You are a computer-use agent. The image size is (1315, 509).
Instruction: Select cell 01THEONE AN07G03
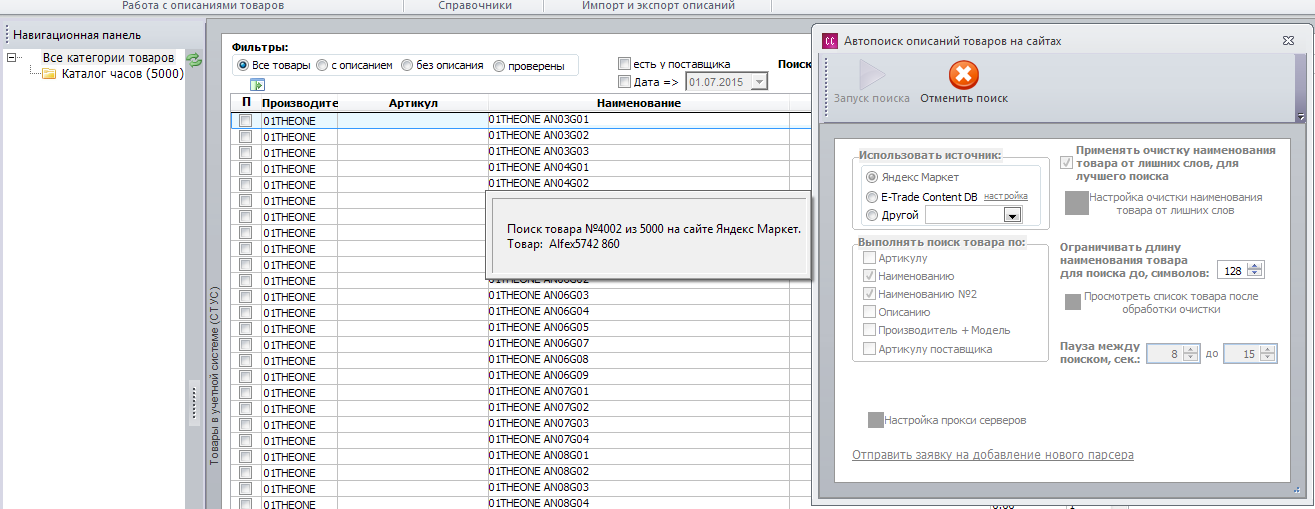pyautogui.click(x=638, y=423)
